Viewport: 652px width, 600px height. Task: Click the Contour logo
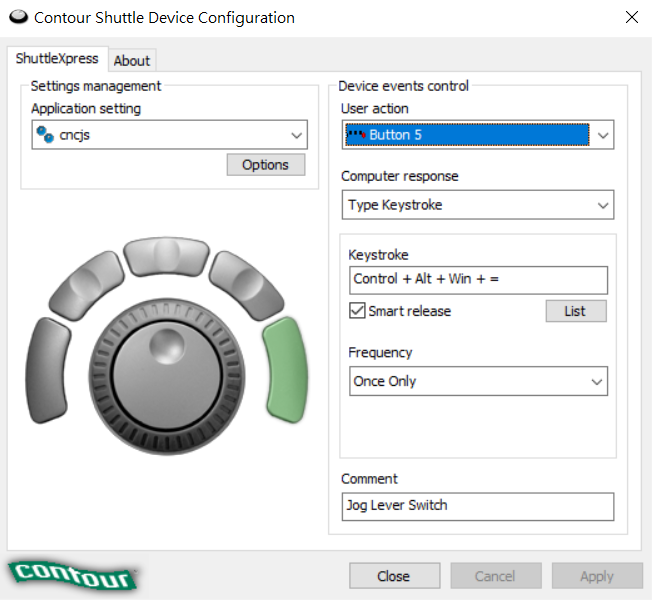coord(72,575)
